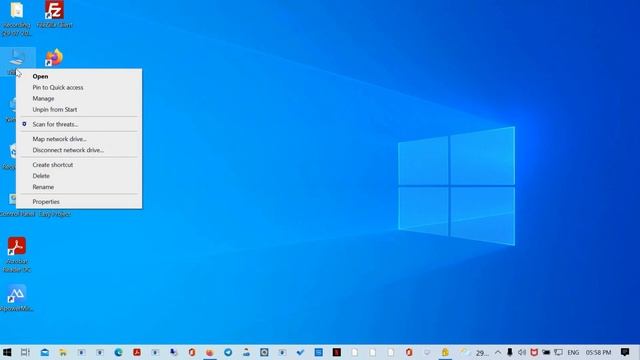Open the first Office taskbar icon
640x360 pixels.
click(x=192, y=352)
